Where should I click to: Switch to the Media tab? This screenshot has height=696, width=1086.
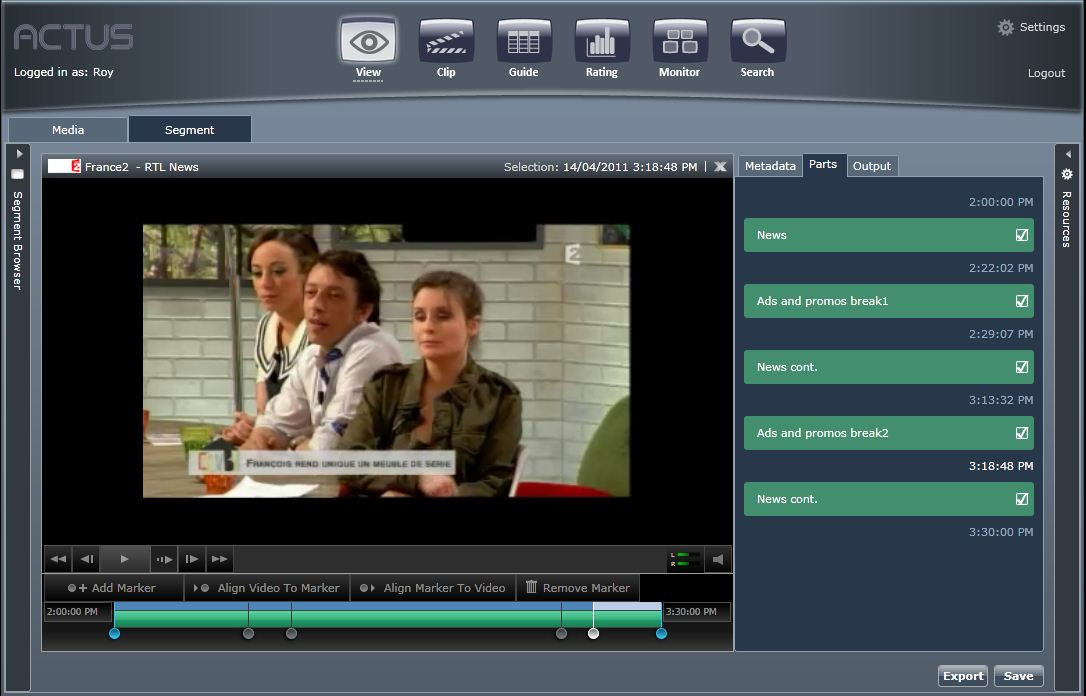(x=68, y=130)
